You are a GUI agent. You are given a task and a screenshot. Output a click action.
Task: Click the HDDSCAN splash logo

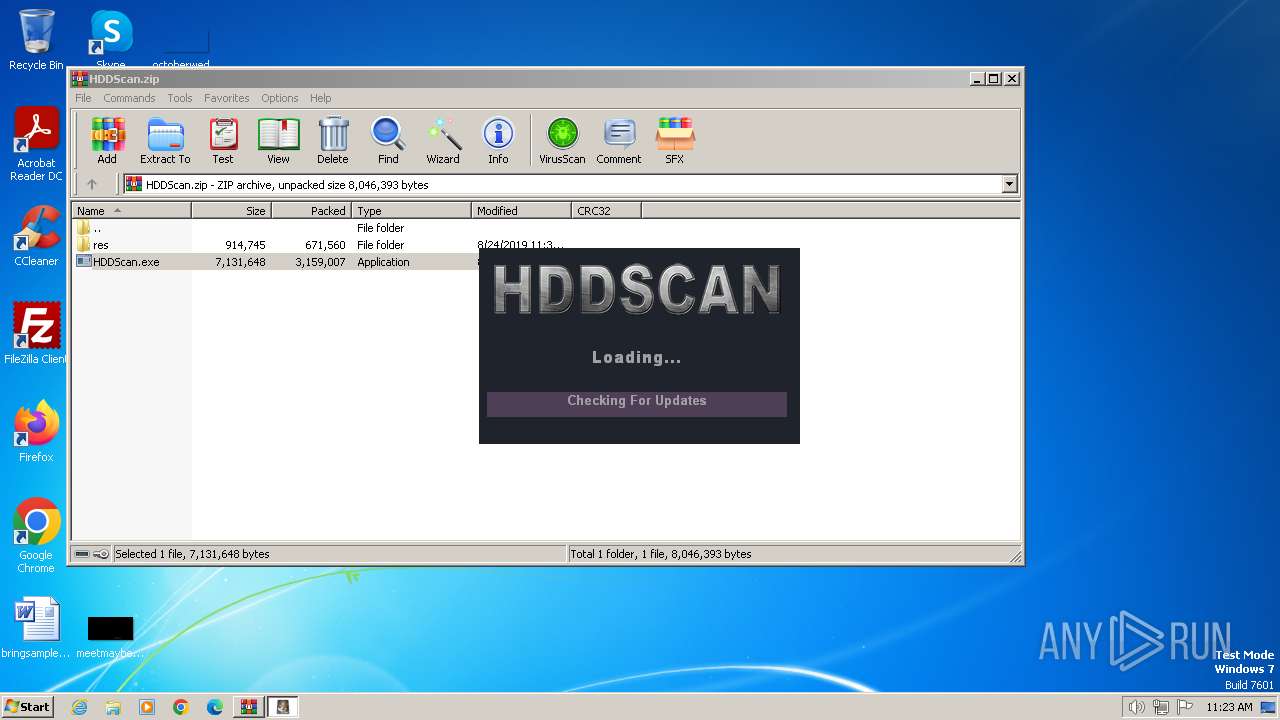(637, 290)
